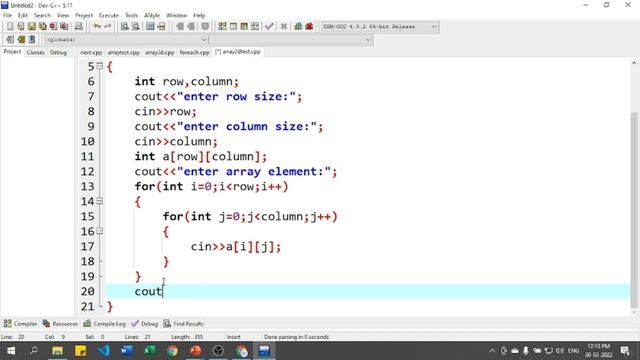The image size is (640, 360).
Task: Open Find with the magnifier icon
Action: point(125,27)
